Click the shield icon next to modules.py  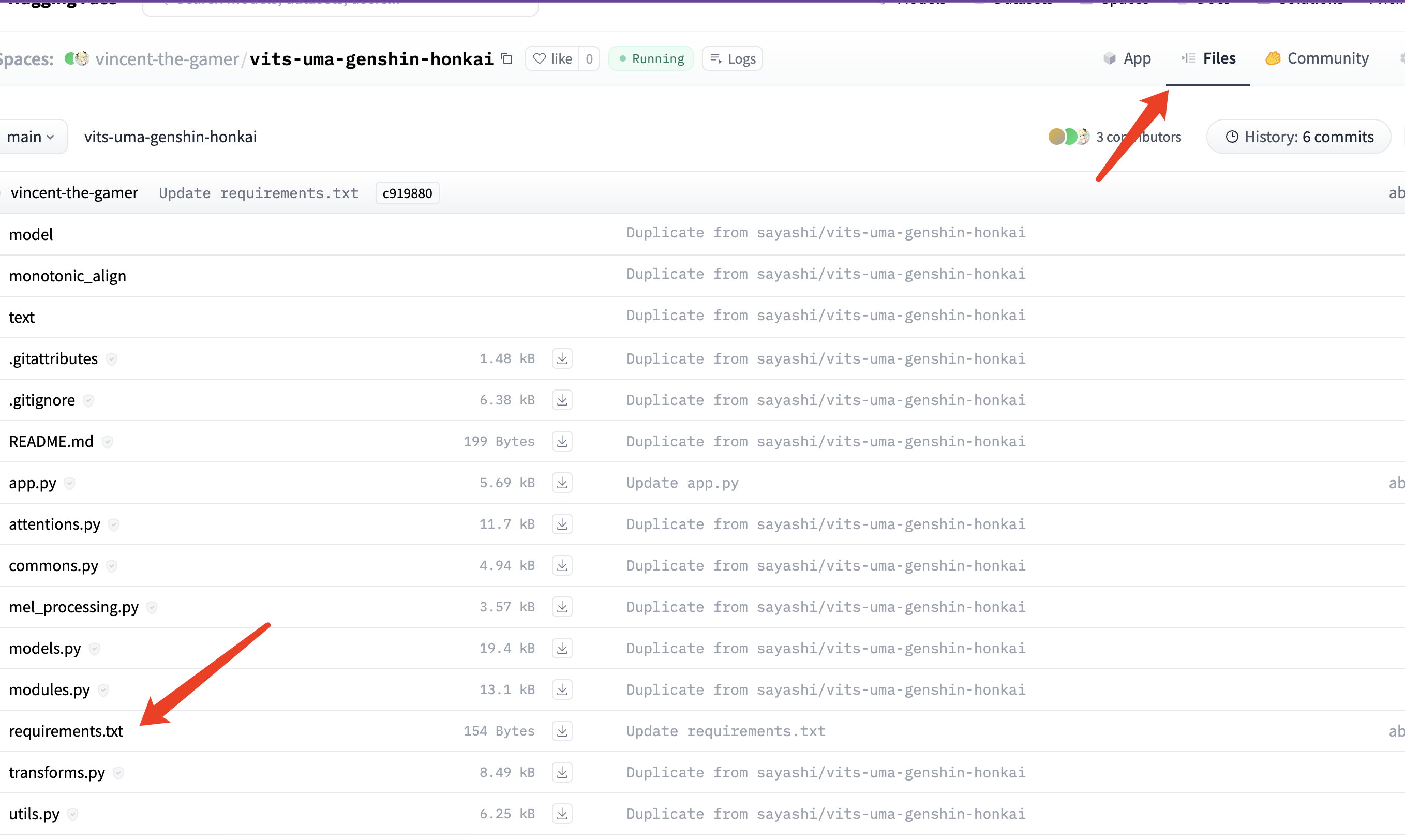coord(103,690)
